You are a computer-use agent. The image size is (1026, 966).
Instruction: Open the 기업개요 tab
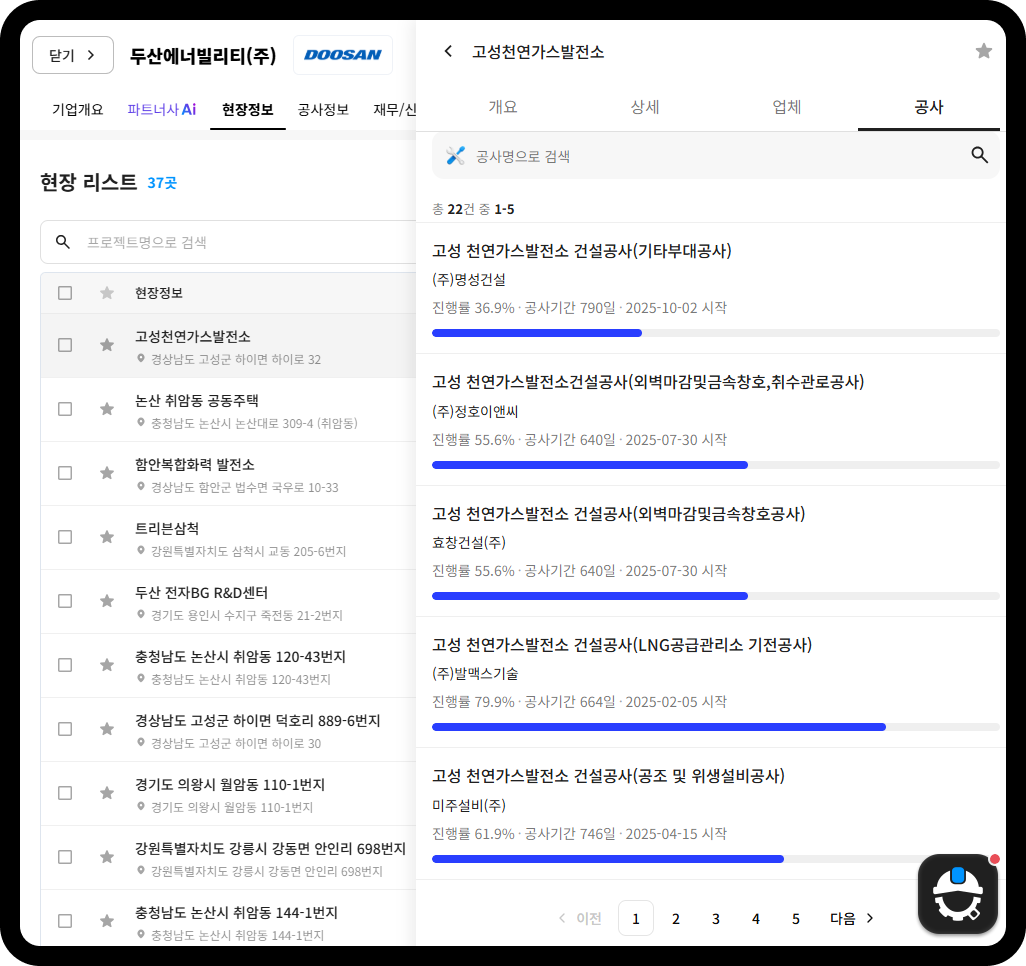78,109
